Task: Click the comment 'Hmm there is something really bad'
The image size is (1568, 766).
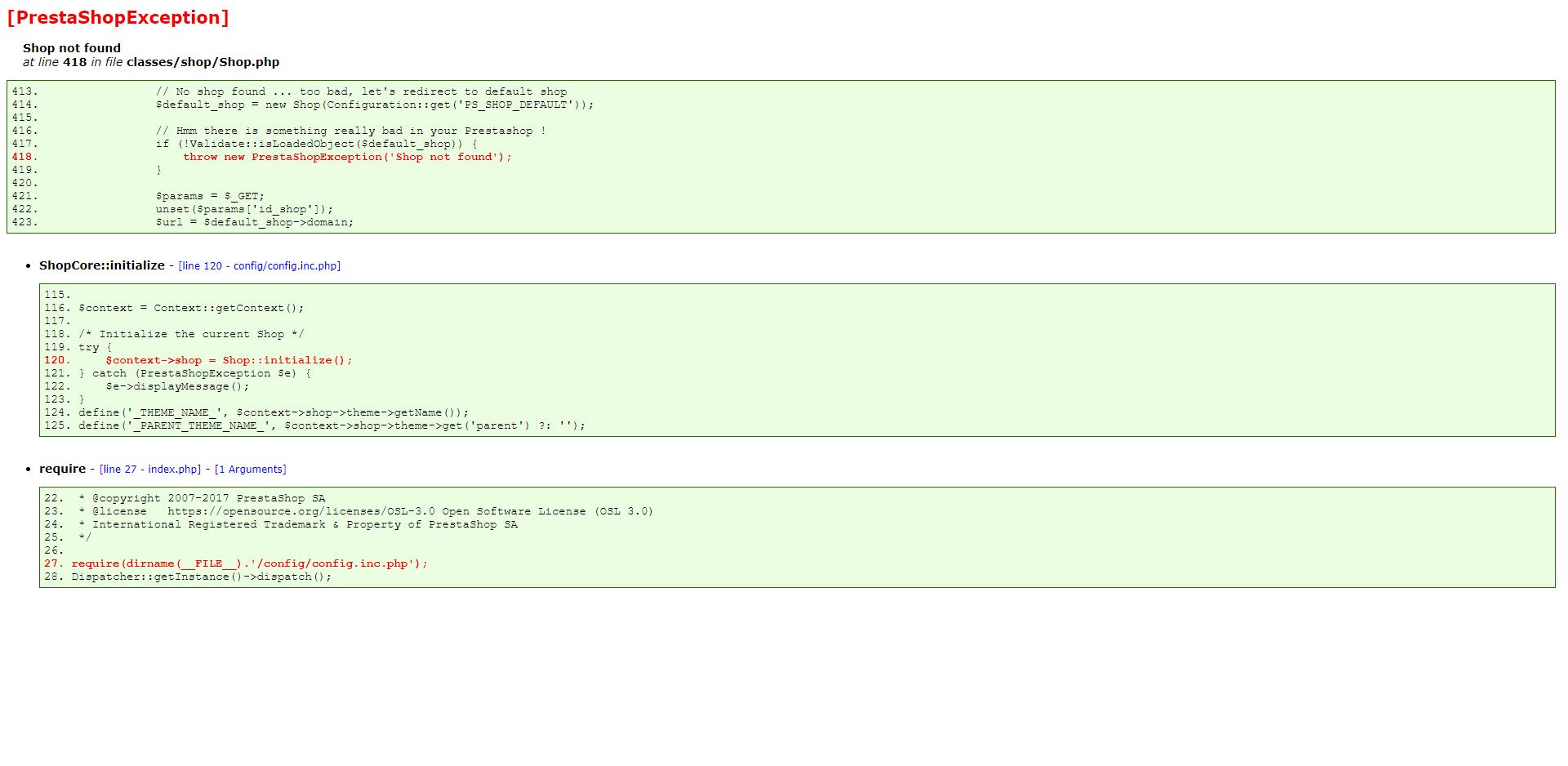Action: coord(350,131)
